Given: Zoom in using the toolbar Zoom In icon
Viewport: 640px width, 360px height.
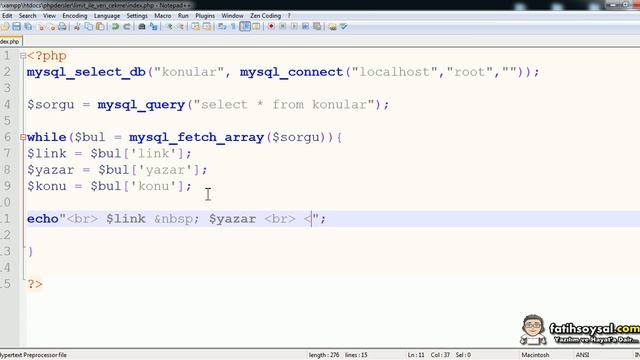Looking at the screenshot, I should coord(169,27).
